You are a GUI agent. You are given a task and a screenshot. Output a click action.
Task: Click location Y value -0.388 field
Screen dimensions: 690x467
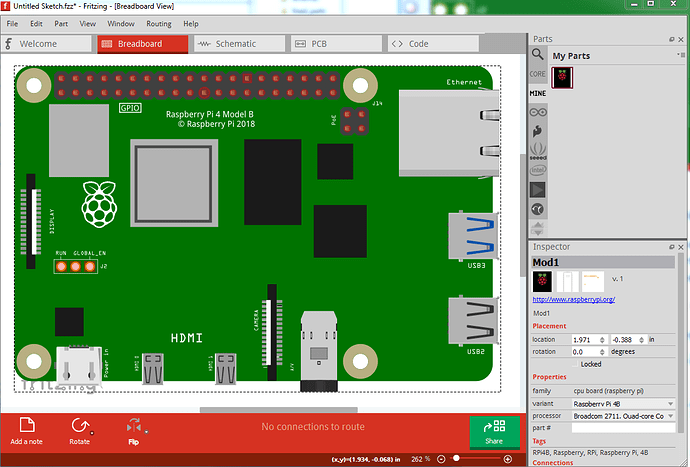[x=624, y=339]
